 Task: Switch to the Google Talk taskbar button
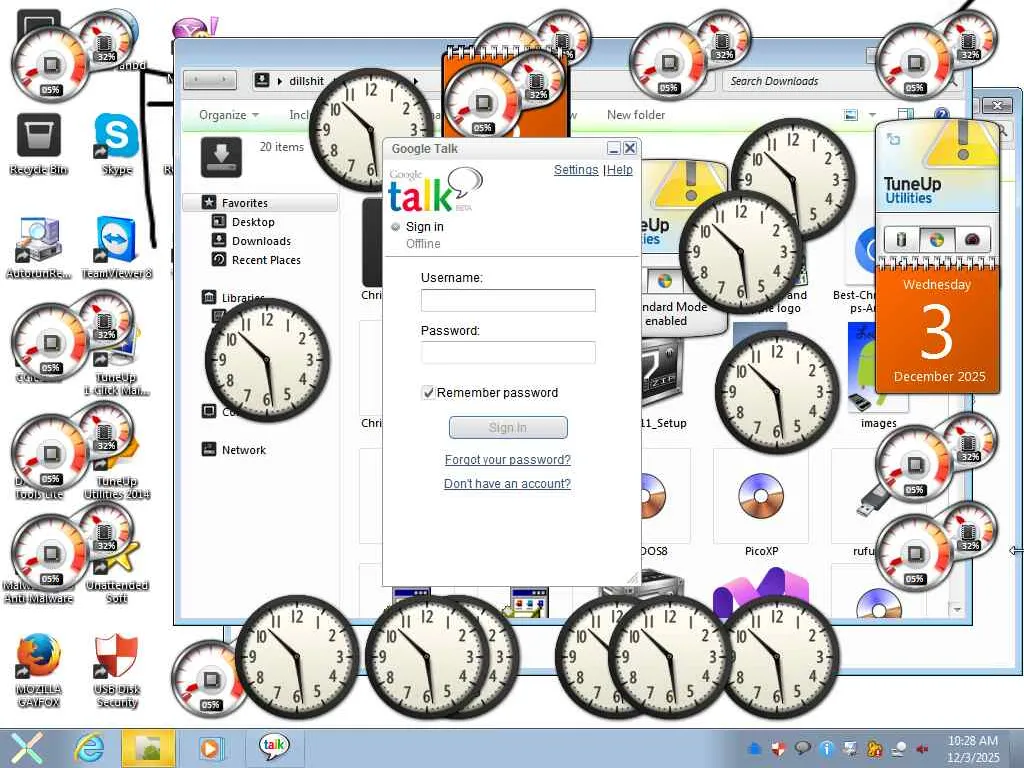coord(274,747)
